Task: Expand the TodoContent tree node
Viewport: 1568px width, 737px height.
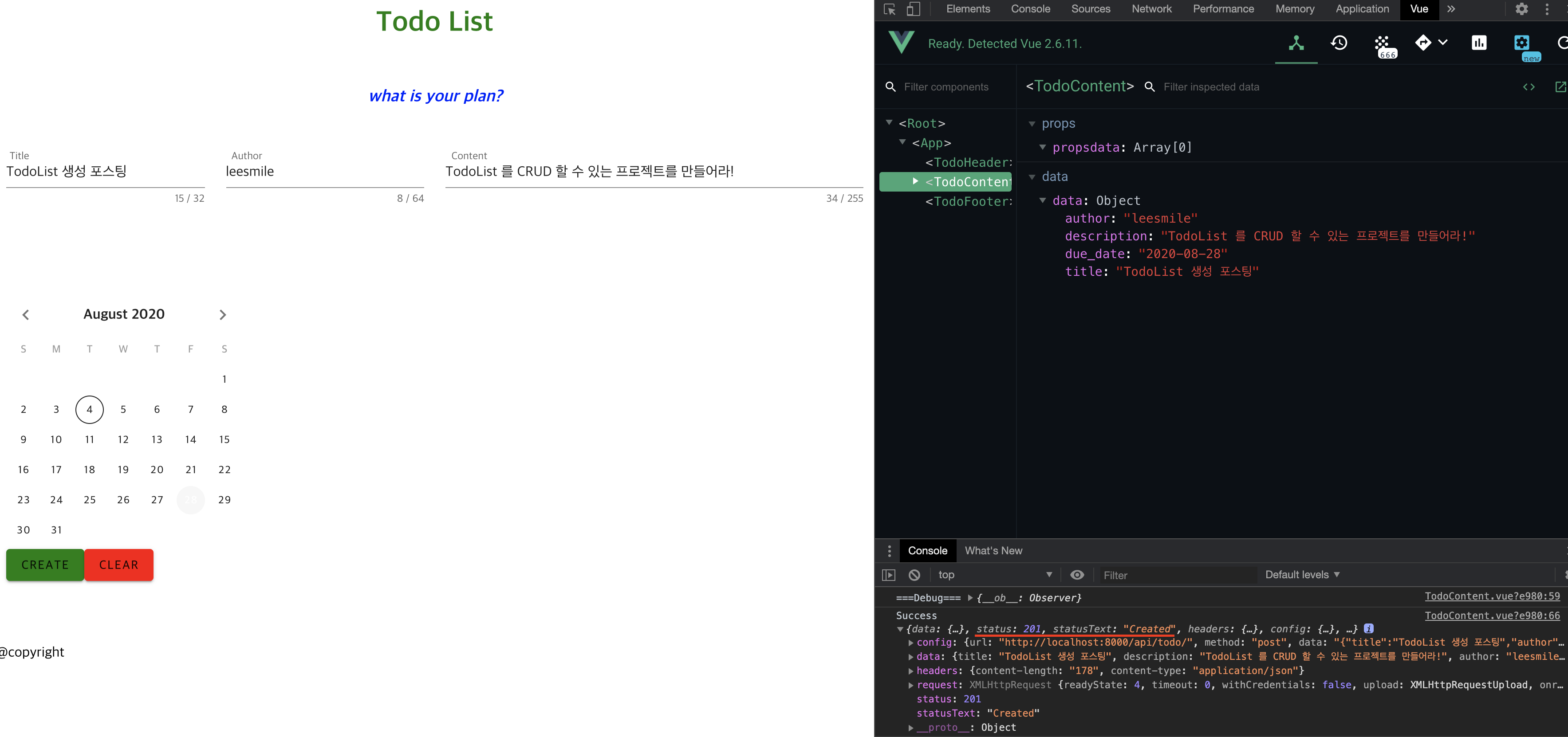Action: click(915, 181)
